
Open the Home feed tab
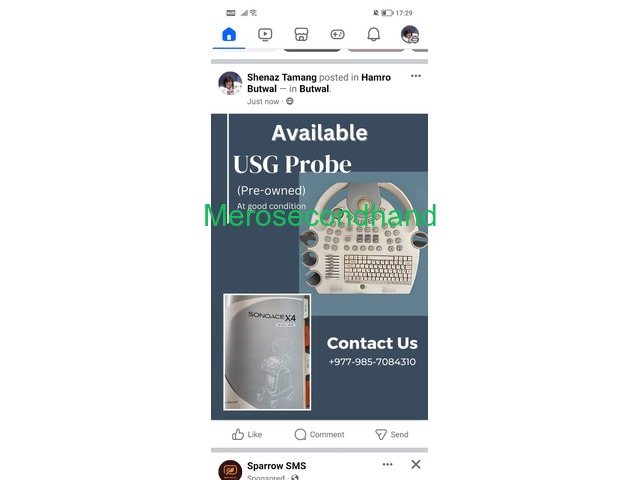pos(229,34)
